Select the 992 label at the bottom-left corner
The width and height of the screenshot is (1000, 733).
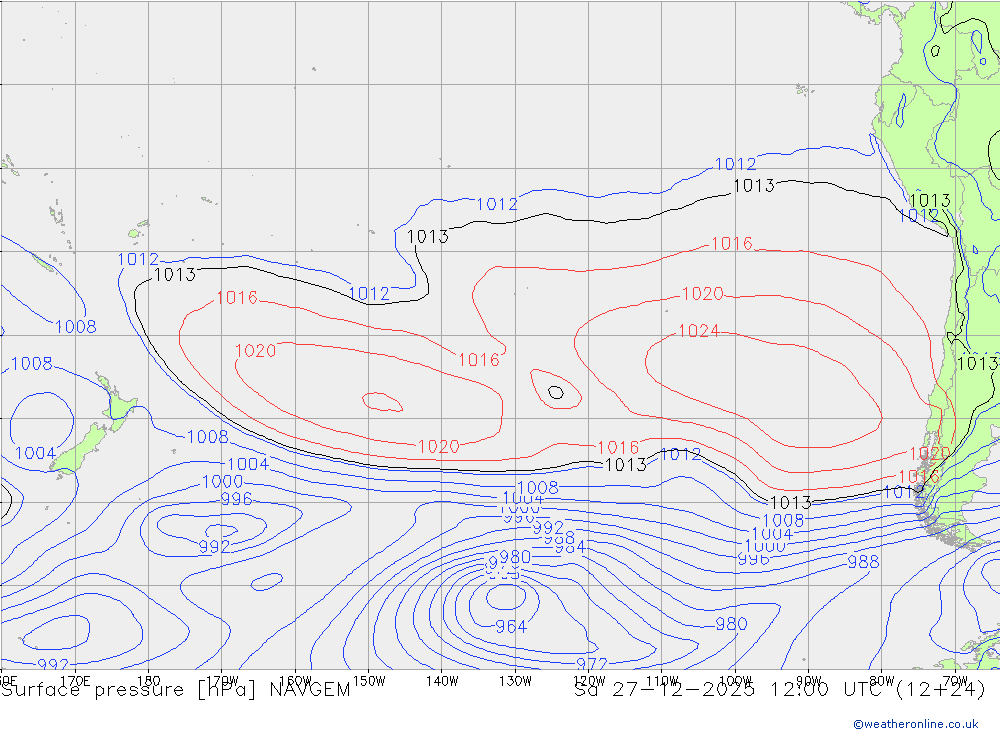click(53, 665)
